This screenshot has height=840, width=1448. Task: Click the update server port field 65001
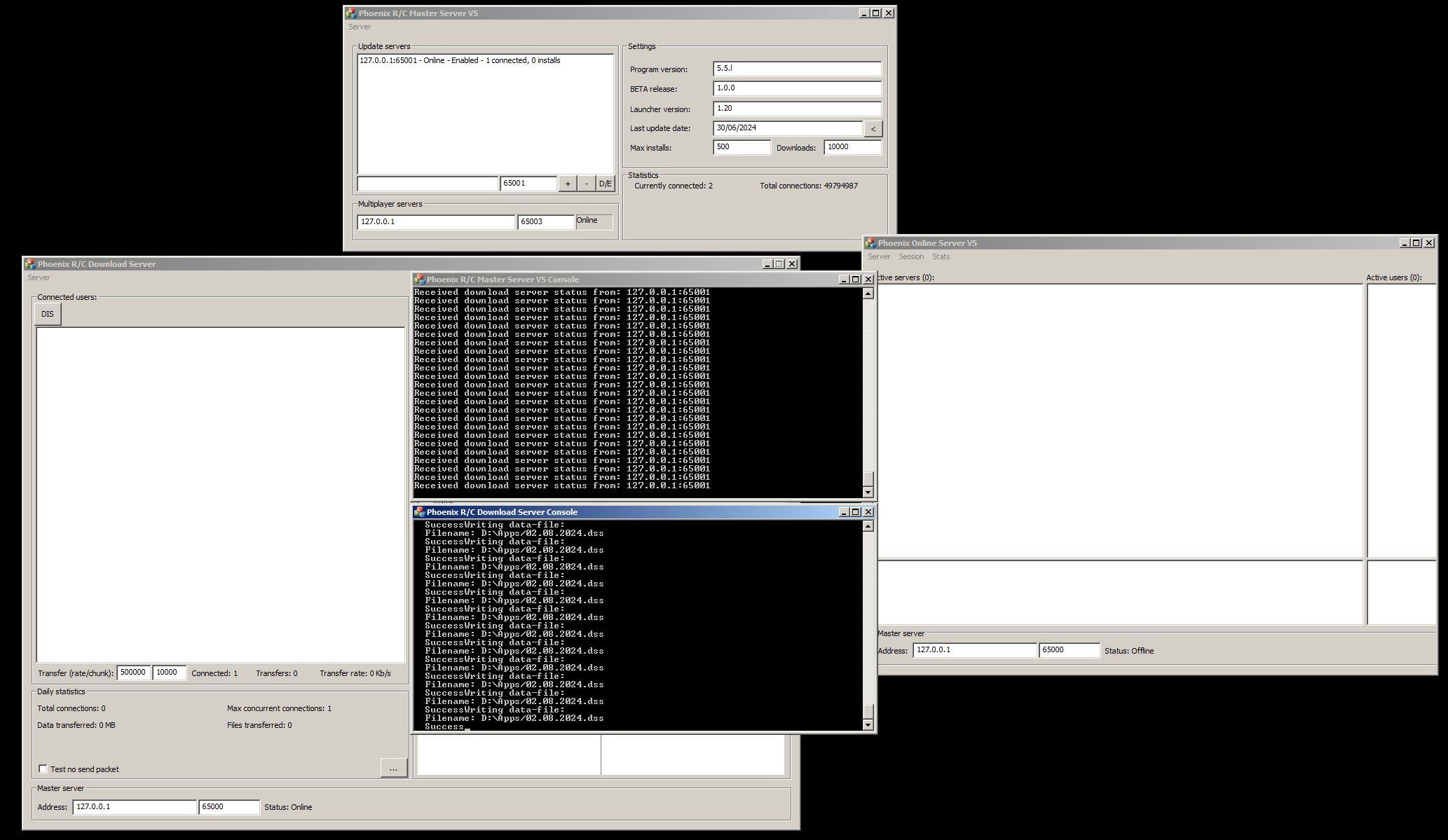[x=528, y=184]
